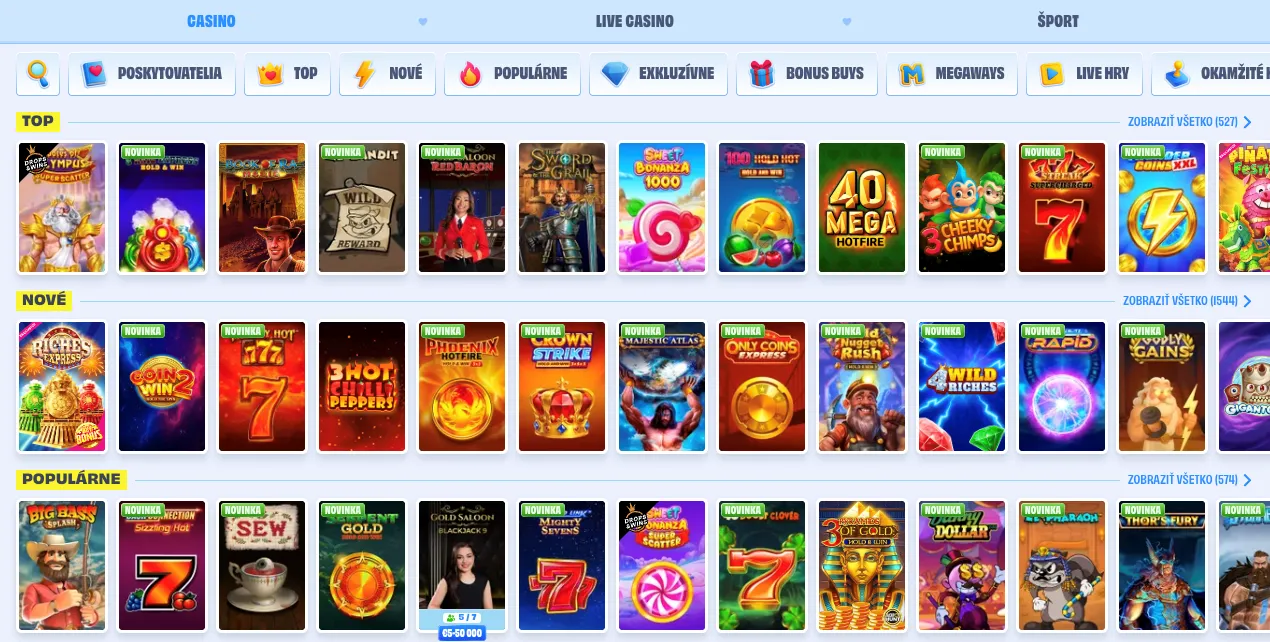Open the magnifier search icon
1270x642 pixels.
click(38, 74)
